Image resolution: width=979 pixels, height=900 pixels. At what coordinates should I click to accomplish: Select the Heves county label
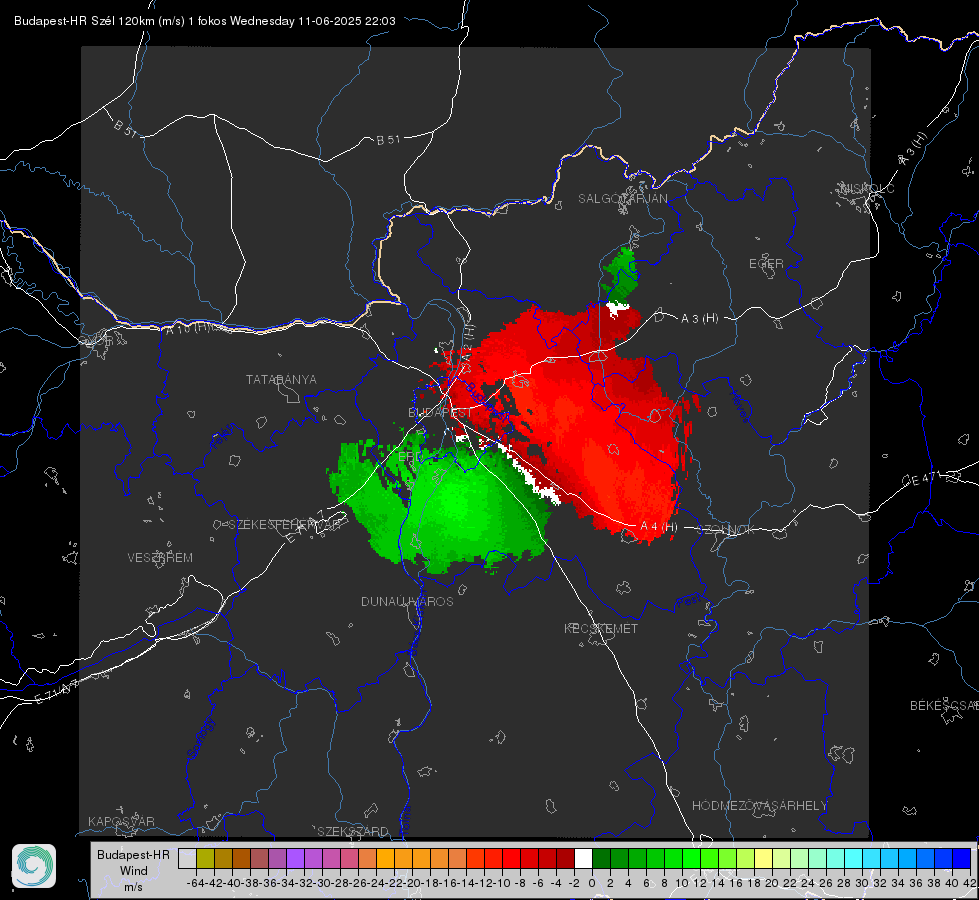(739, 406)
